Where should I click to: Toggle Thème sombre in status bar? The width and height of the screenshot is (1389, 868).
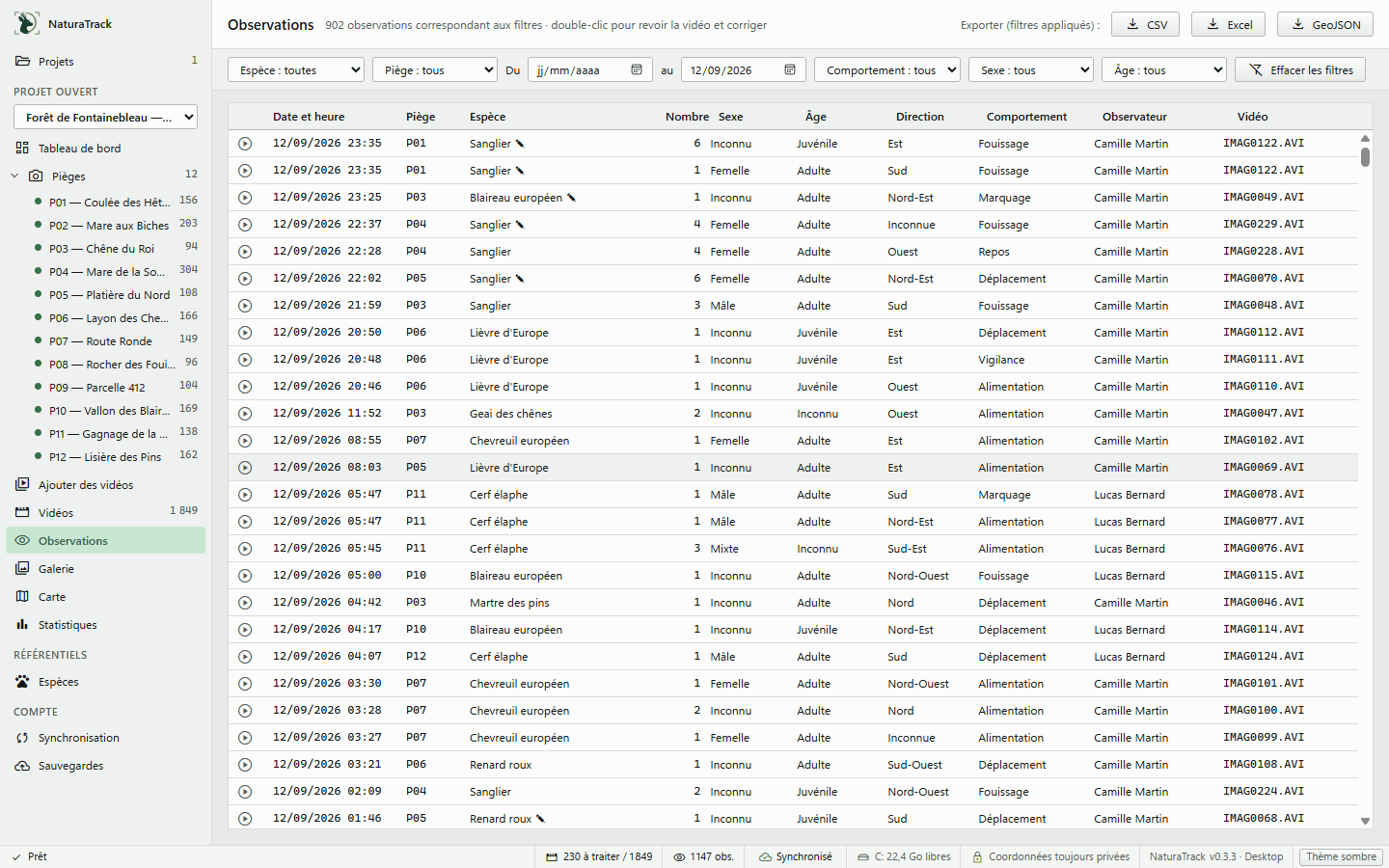(x=1341, y=856)
